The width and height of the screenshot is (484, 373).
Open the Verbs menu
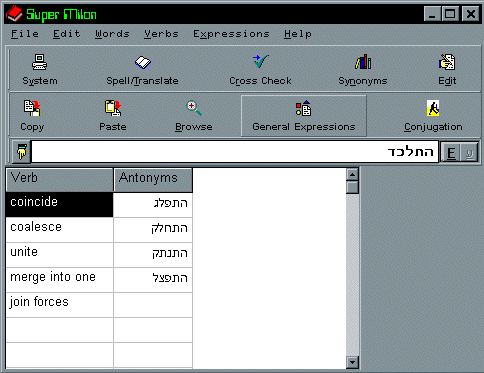pos(161,34)
